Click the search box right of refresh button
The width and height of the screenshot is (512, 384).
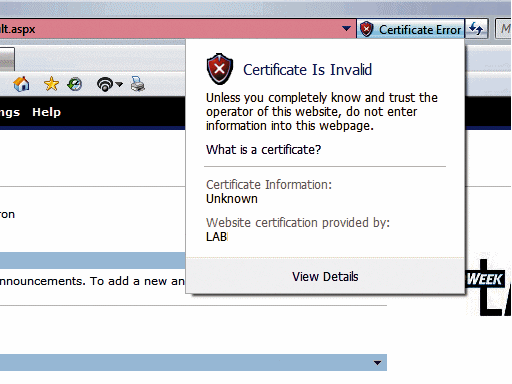pyautogui.click(x=504, y=29)
